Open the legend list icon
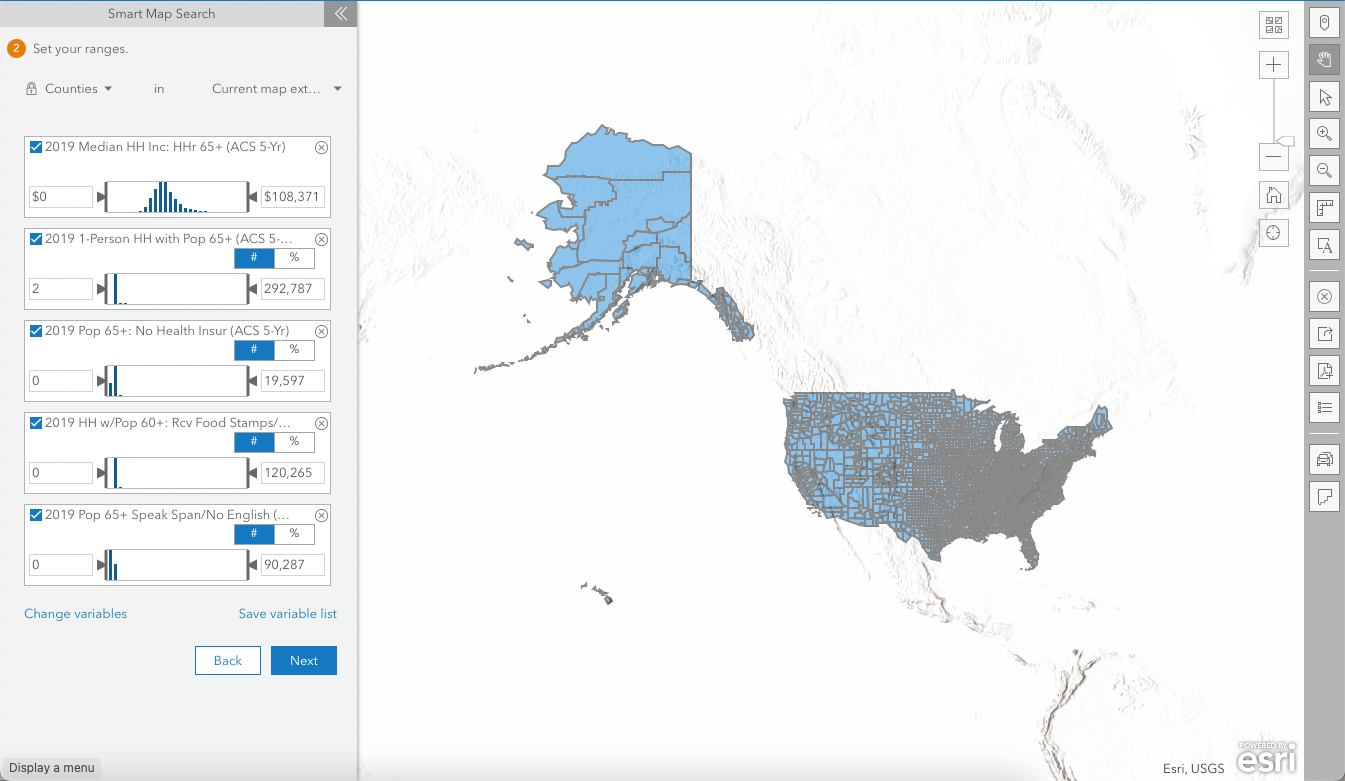 [x=1324, y=408]
